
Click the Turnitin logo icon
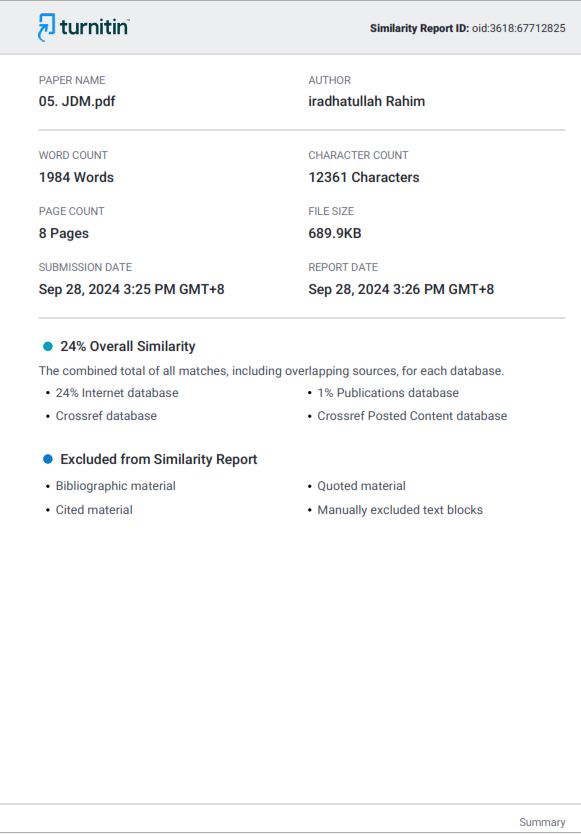click(46, 27)
